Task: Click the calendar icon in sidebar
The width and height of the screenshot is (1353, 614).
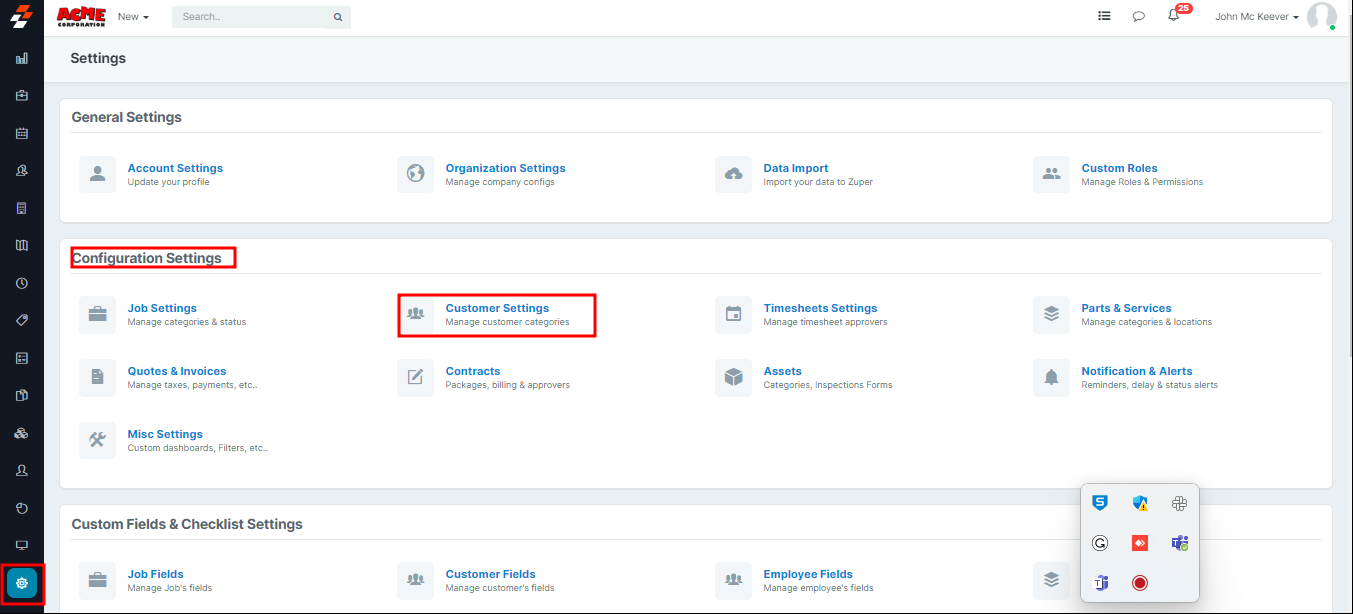Action: click(22, 133)
